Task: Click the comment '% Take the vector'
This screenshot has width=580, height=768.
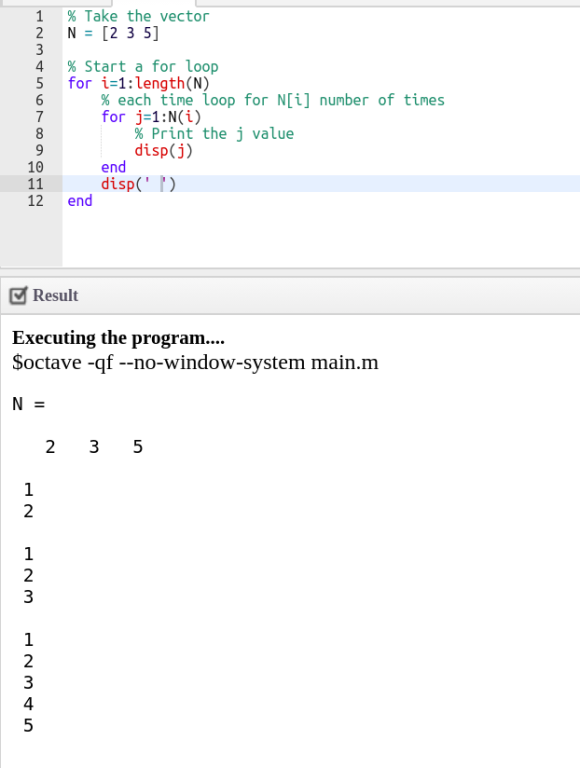Action: tap(139, 16)
